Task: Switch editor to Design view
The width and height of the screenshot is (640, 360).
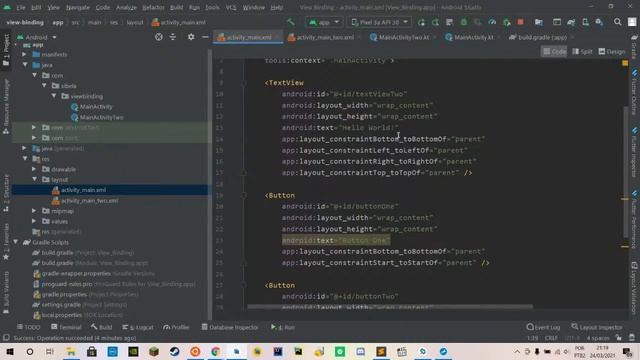Action: coord(612,51)
